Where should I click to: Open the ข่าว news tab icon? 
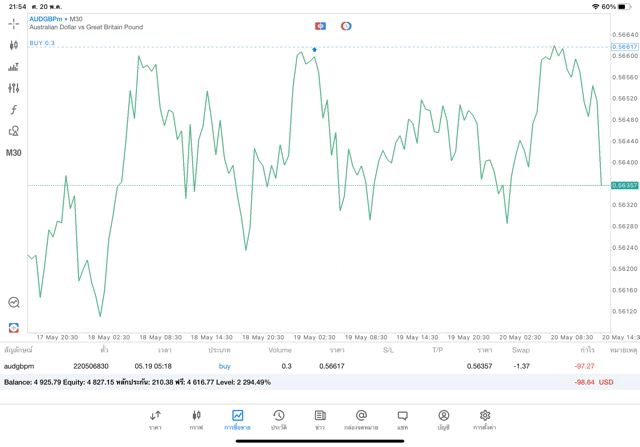coord(319,418)
